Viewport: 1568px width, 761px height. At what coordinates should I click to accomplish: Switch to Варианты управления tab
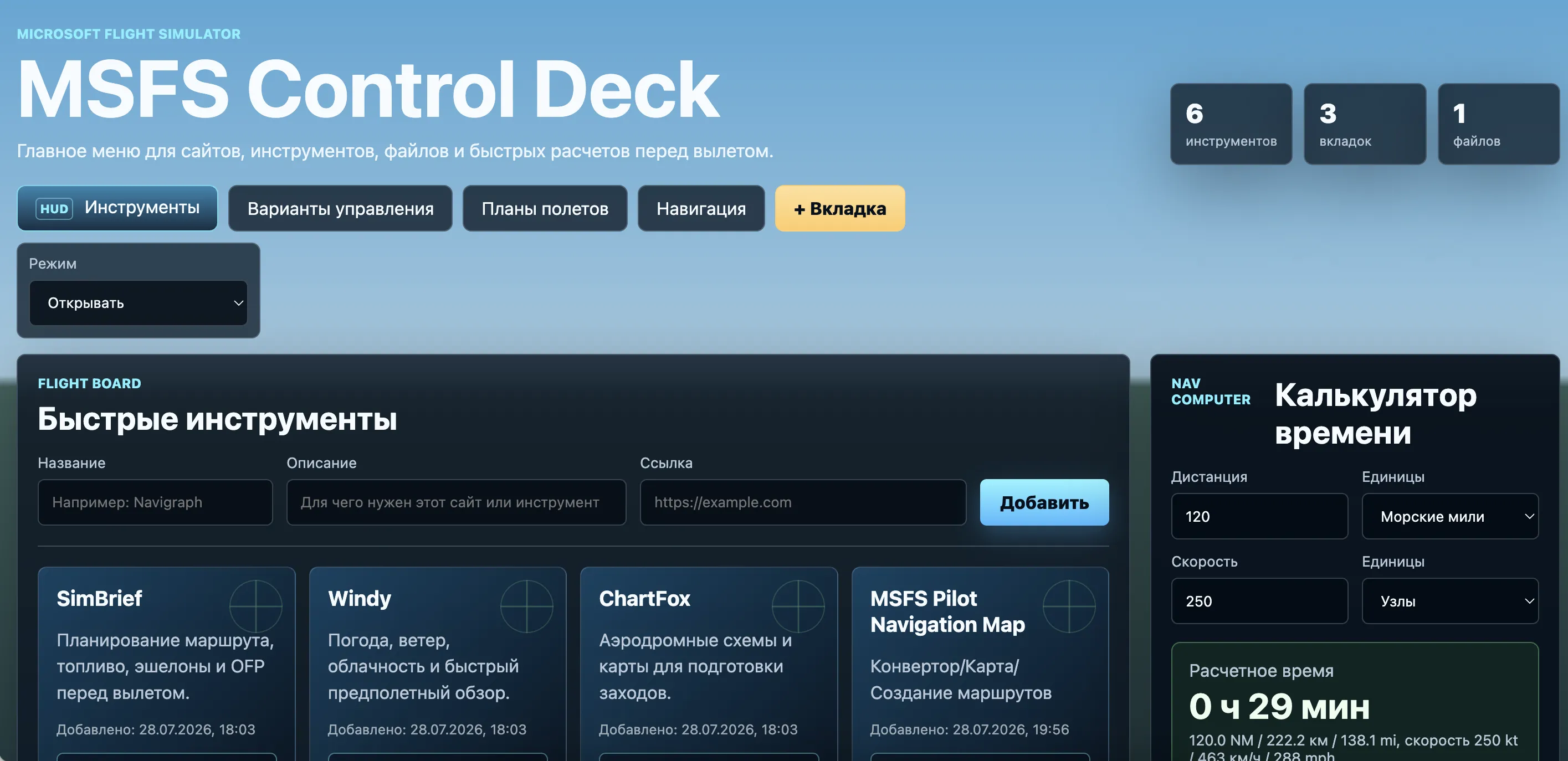(x=340, y=208)
